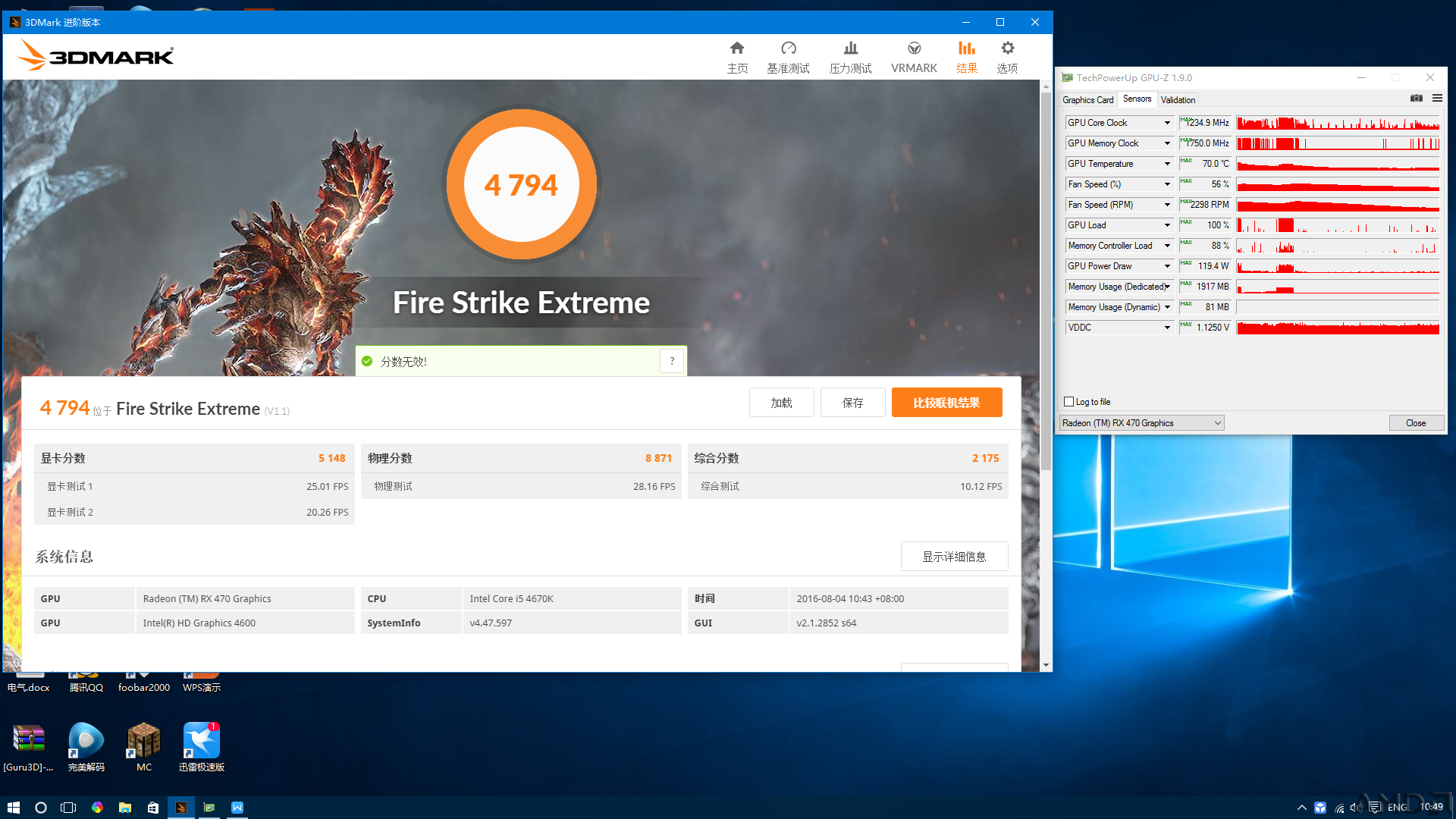Click the scrollbar down arrow in 3DMark

1046,665
